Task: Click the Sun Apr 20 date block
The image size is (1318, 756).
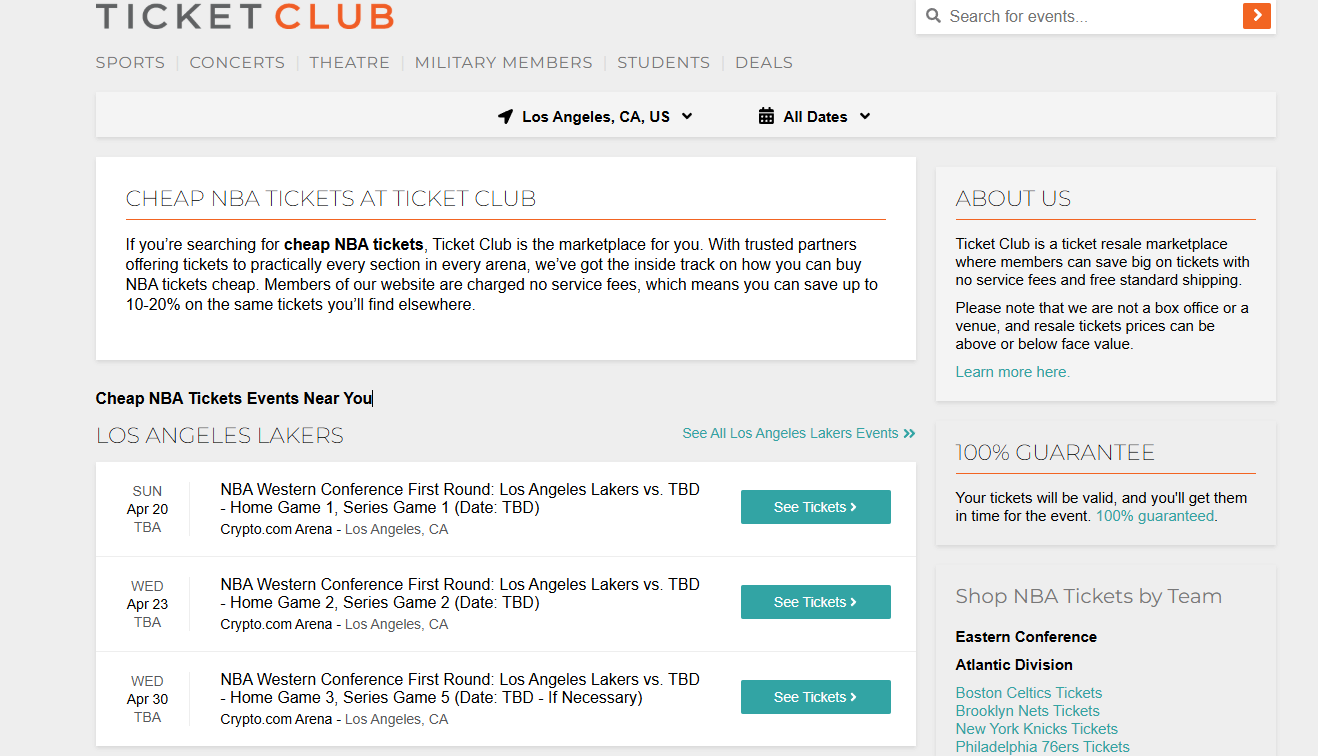Action: [x=147, y=509]
